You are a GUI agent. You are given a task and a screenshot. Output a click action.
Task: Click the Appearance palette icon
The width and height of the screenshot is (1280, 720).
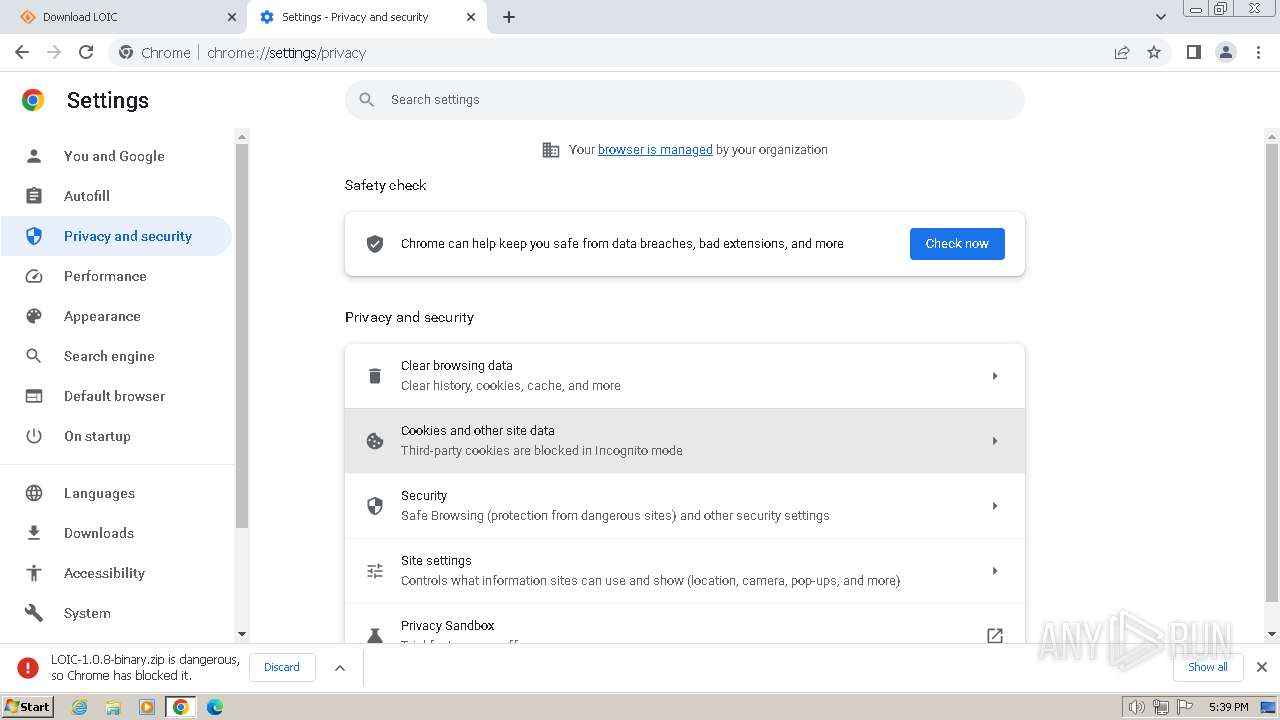(34, 316)
